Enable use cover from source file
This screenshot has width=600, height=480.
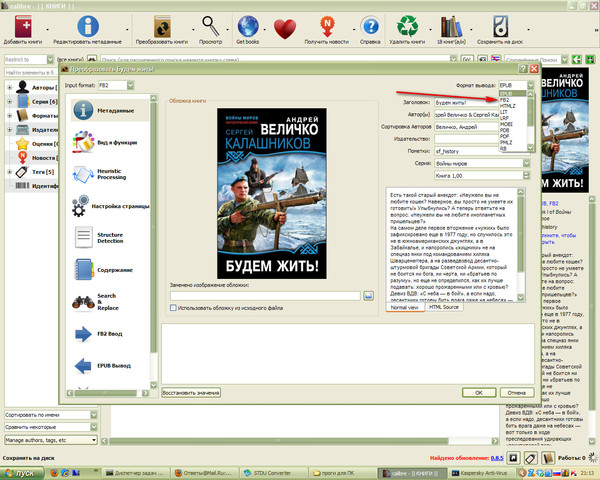point(173,308)
